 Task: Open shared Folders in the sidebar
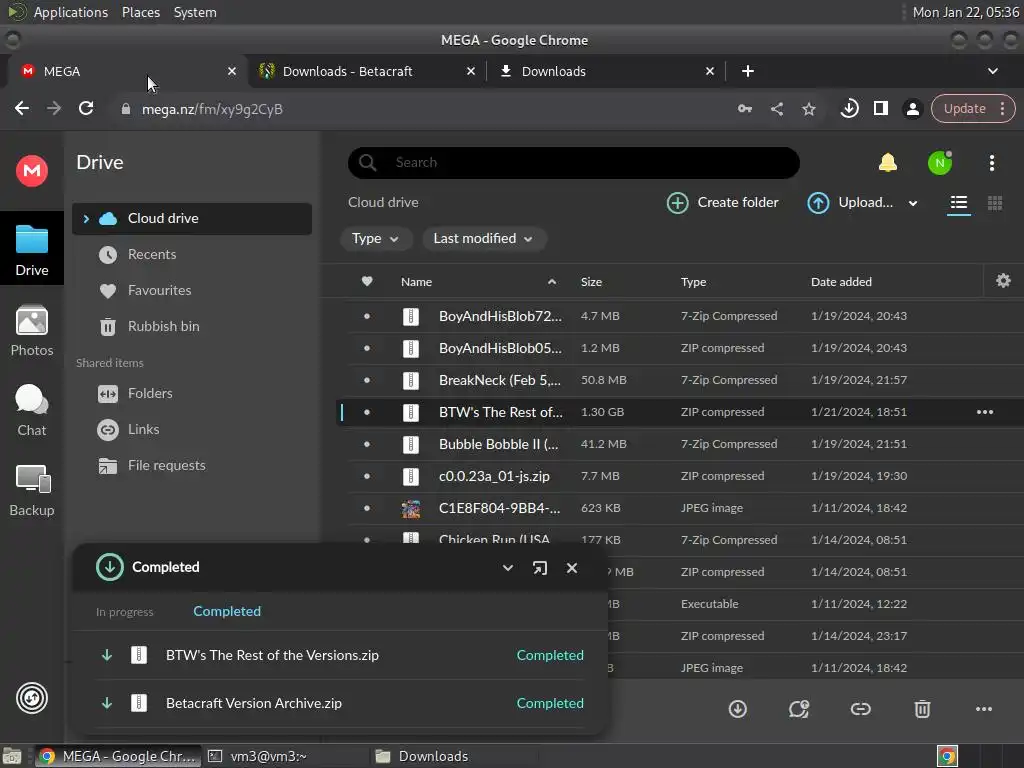(150, 394)
